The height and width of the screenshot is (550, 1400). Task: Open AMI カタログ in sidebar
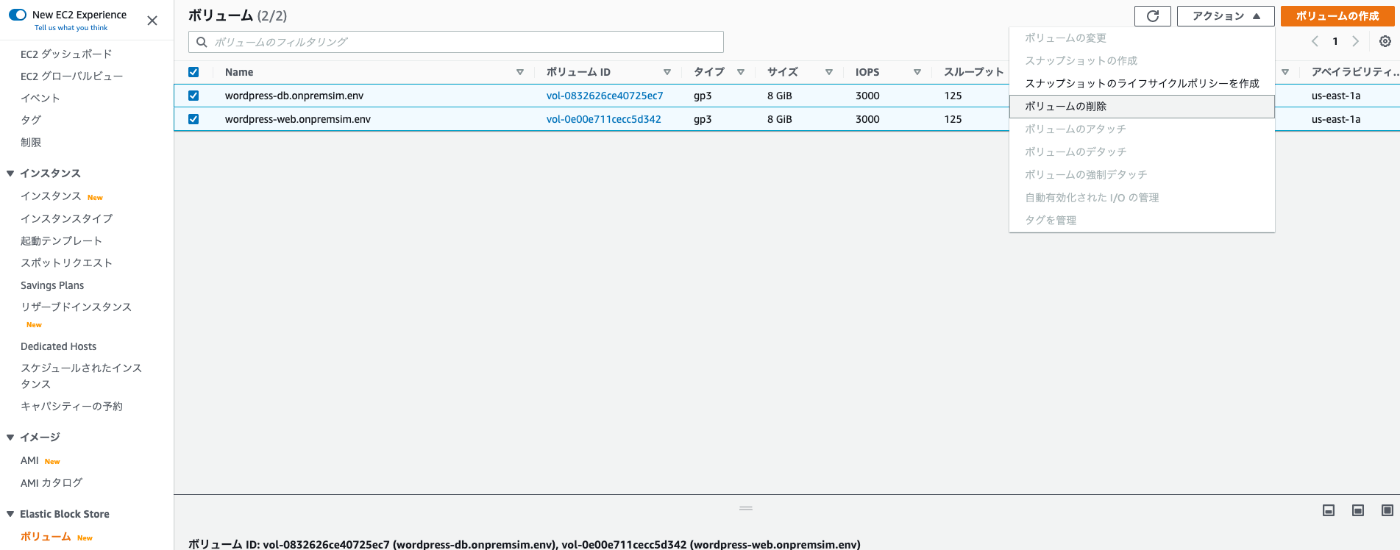point(51,482)
